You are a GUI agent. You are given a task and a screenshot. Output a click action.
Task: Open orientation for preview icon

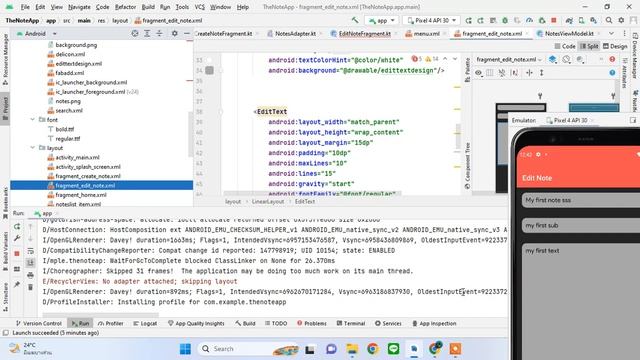coord(566,60)
